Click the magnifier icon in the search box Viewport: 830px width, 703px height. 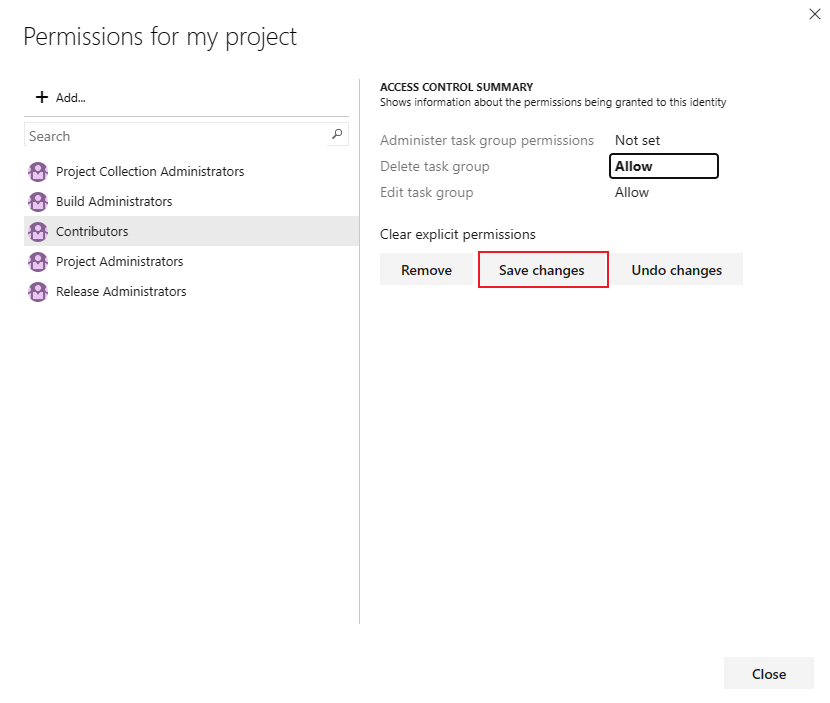pos(337,134)
